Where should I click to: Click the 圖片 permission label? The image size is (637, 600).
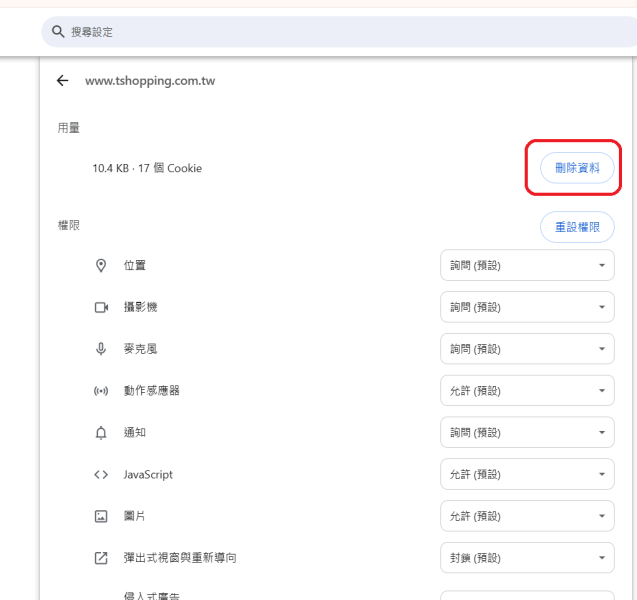[134, 516]
